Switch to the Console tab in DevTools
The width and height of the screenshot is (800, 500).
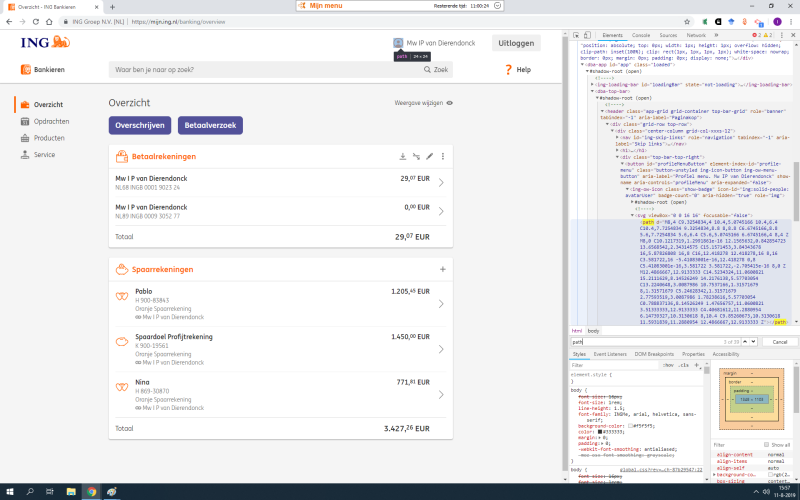tap(639, 35)
